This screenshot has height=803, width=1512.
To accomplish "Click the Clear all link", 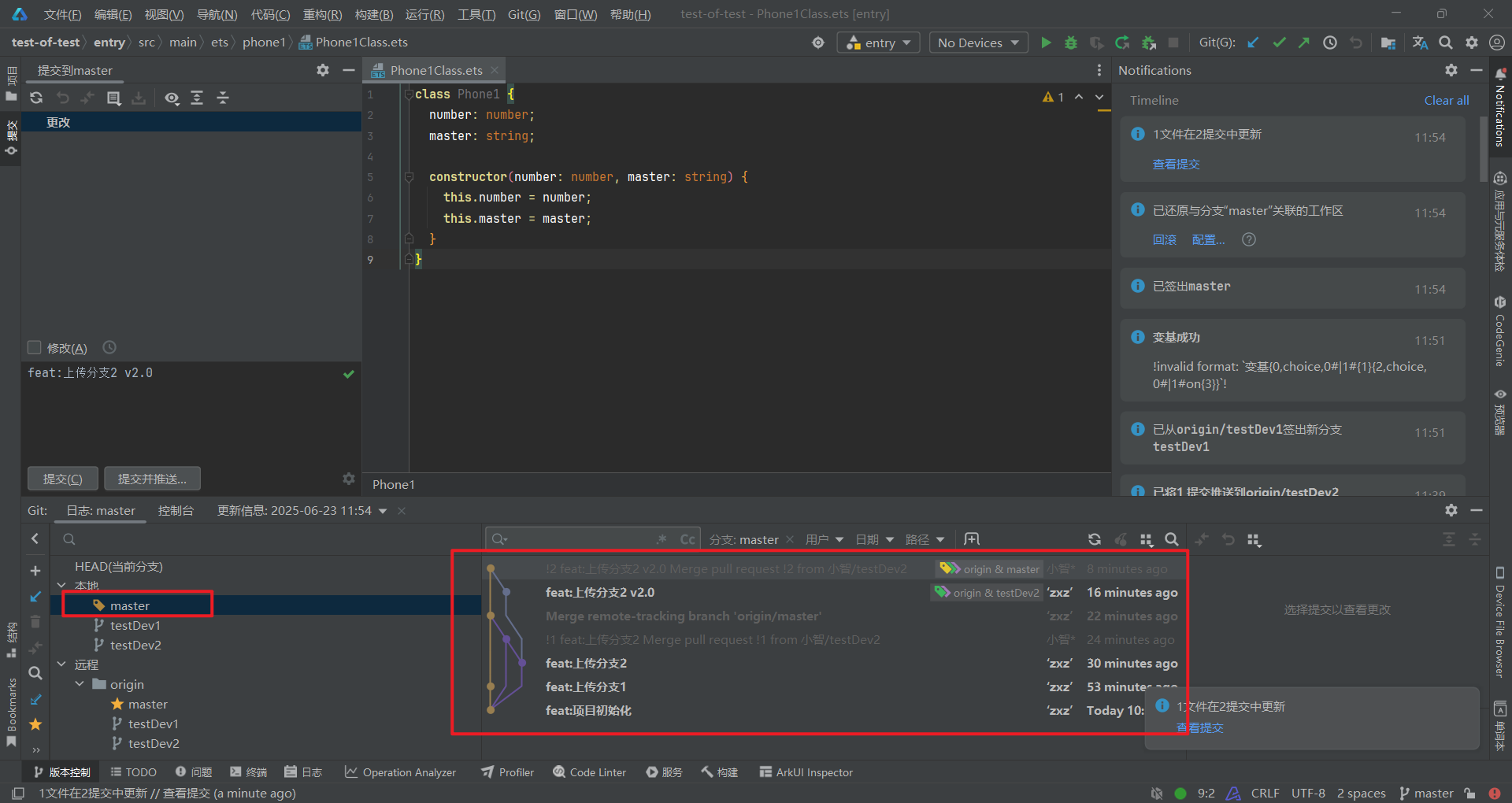I will click(x=1447, y=100).
